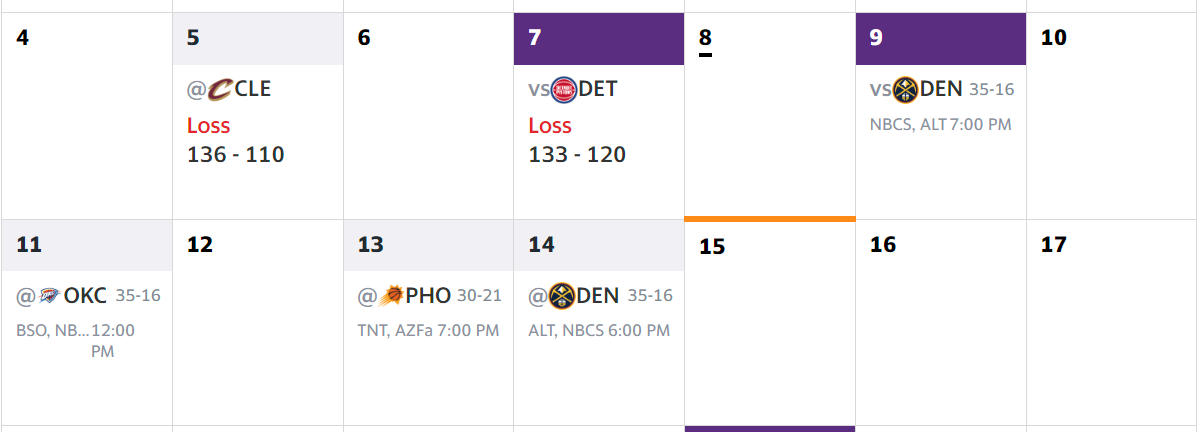Select date 12 on the calendar
The image size is (1203, 432).
(200, 245)
